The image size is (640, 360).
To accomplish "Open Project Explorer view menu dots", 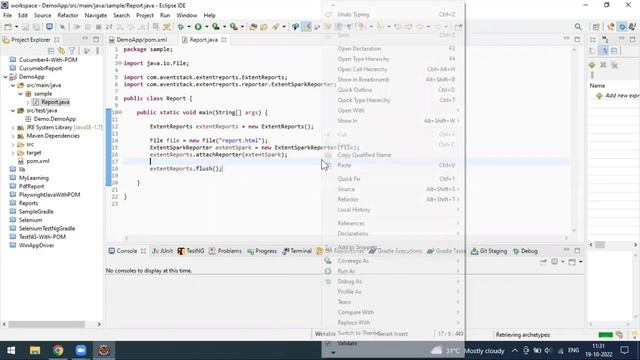I will (97, 51).
